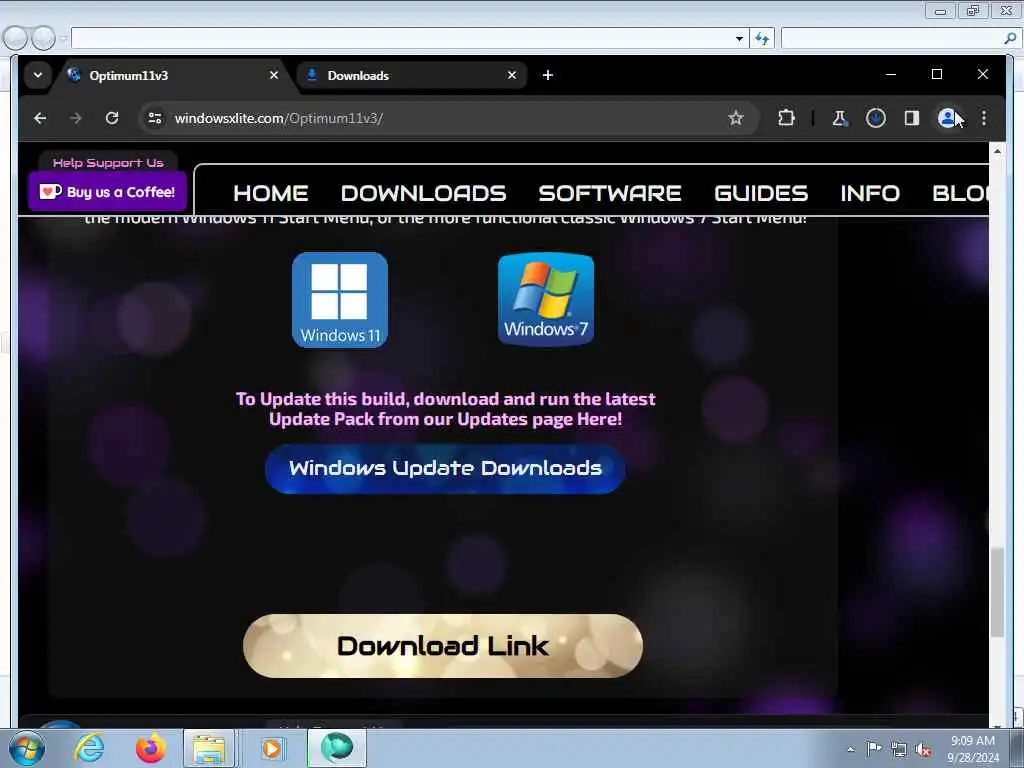This screenshot has width=1024, height=768.
Task: Launch Firefox from taskbar
Action: click(150, 748)
